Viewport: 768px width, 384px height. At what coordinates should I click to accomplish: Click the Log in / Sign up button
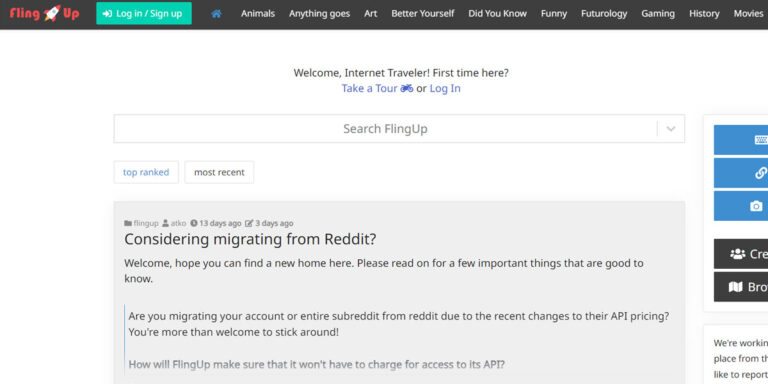tap(144, 13)
